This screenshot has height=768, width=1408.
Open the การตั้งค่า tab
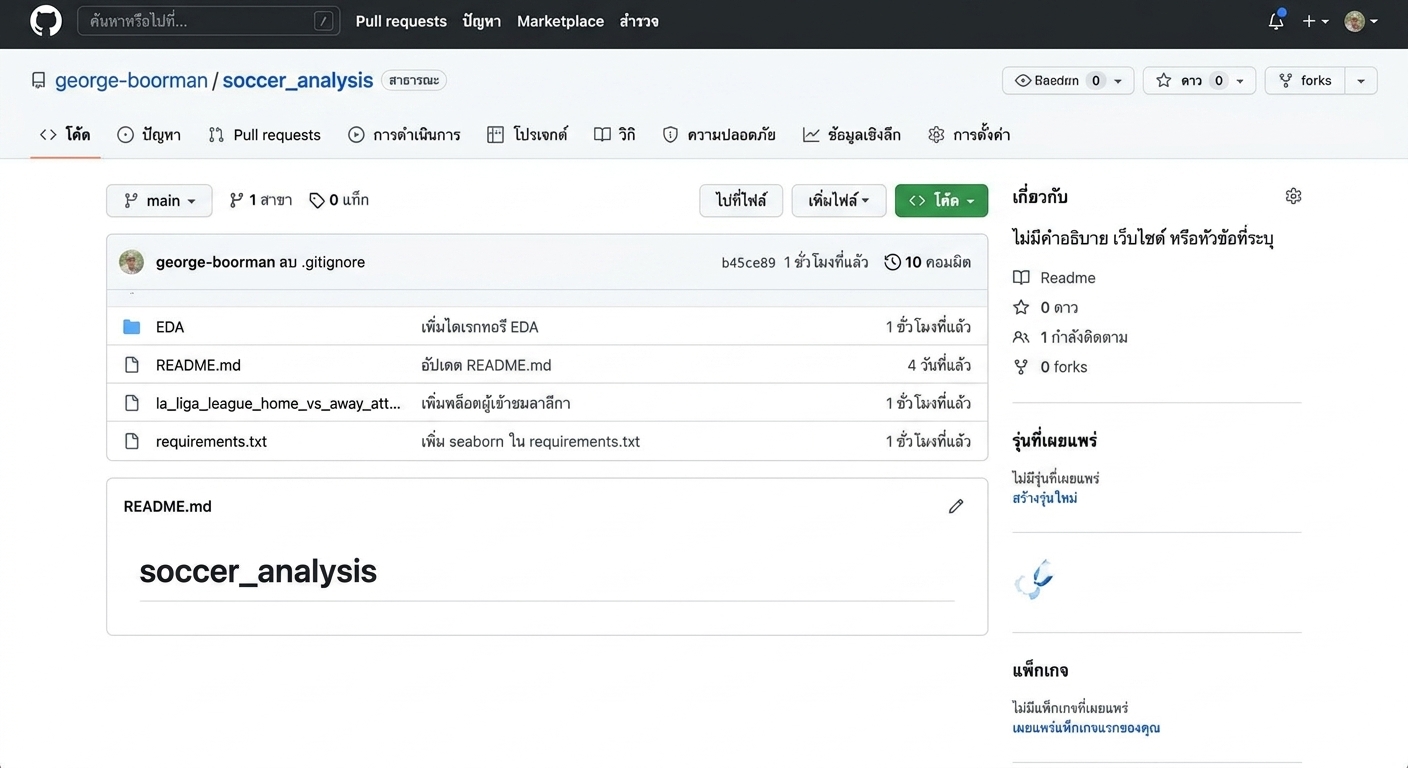click(969, 134)
